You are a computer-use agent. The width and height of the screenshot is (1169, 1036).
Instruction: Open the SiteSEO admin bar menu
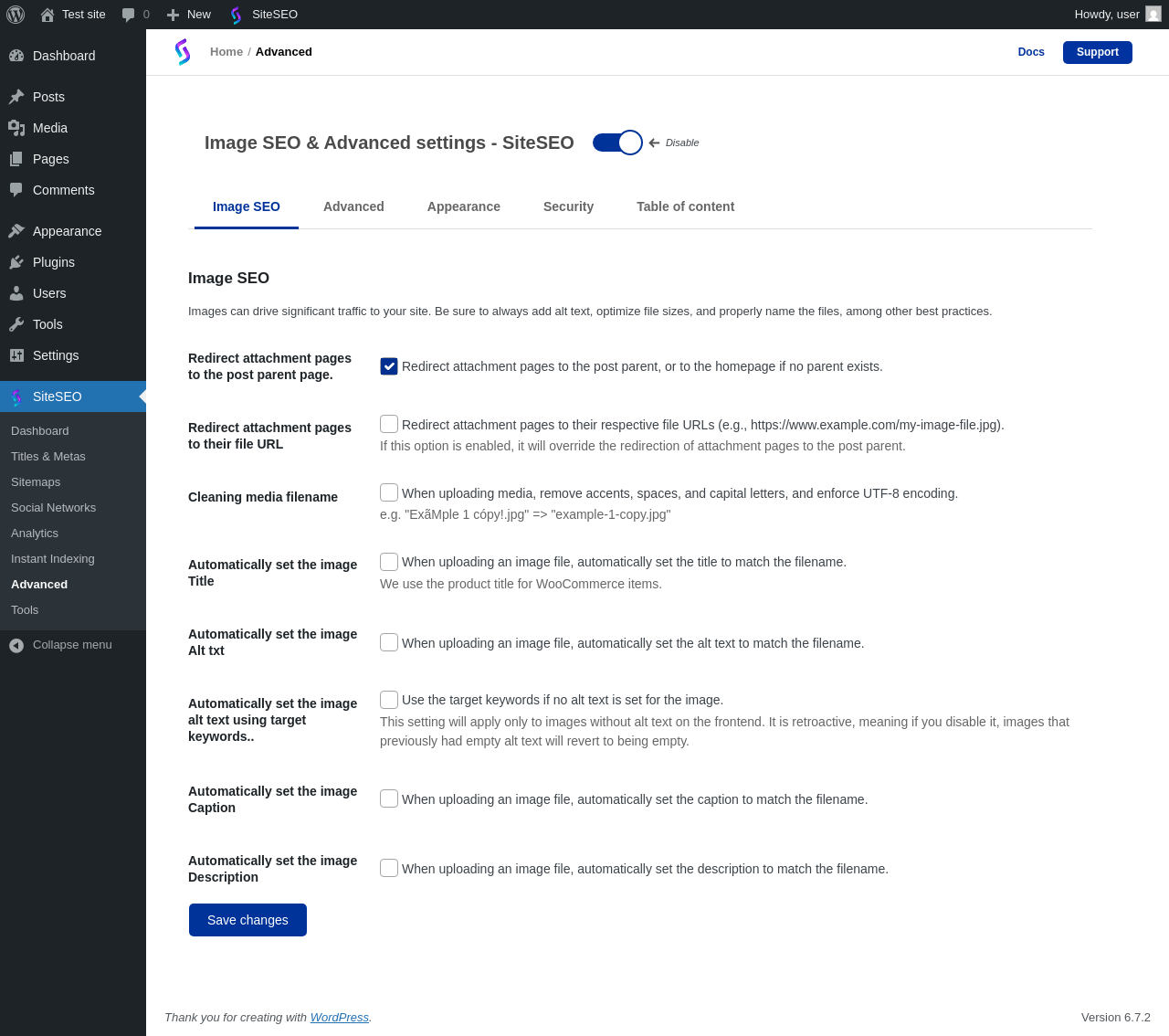tap(264, 15)
